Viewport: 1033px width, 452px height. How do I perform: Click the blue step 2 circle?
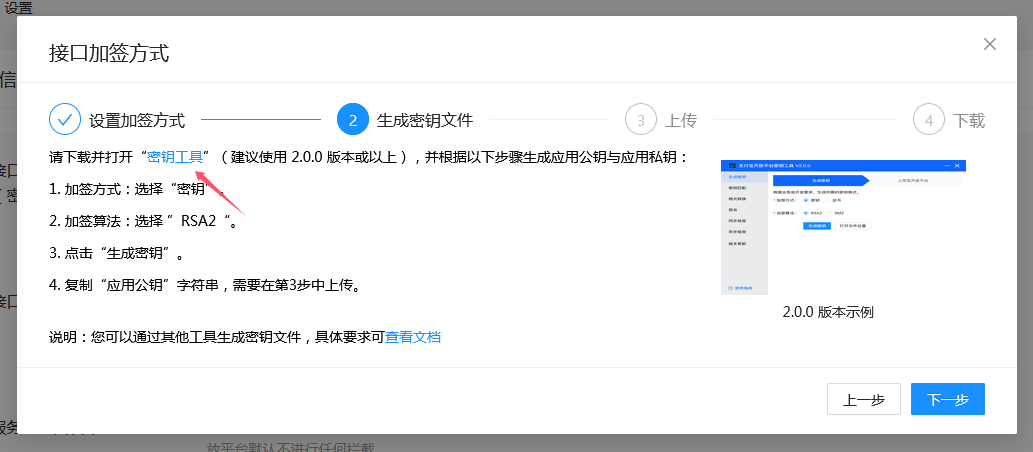pos(353,120)
